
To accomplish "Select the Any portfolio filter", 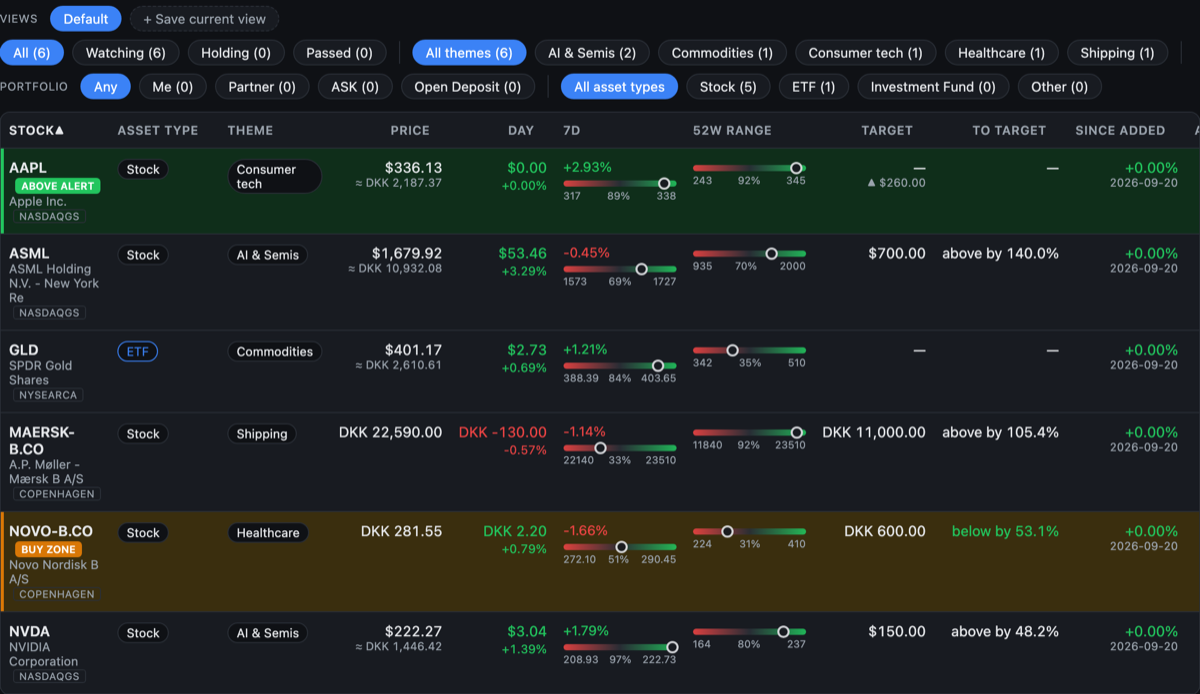I will [106, 87].
